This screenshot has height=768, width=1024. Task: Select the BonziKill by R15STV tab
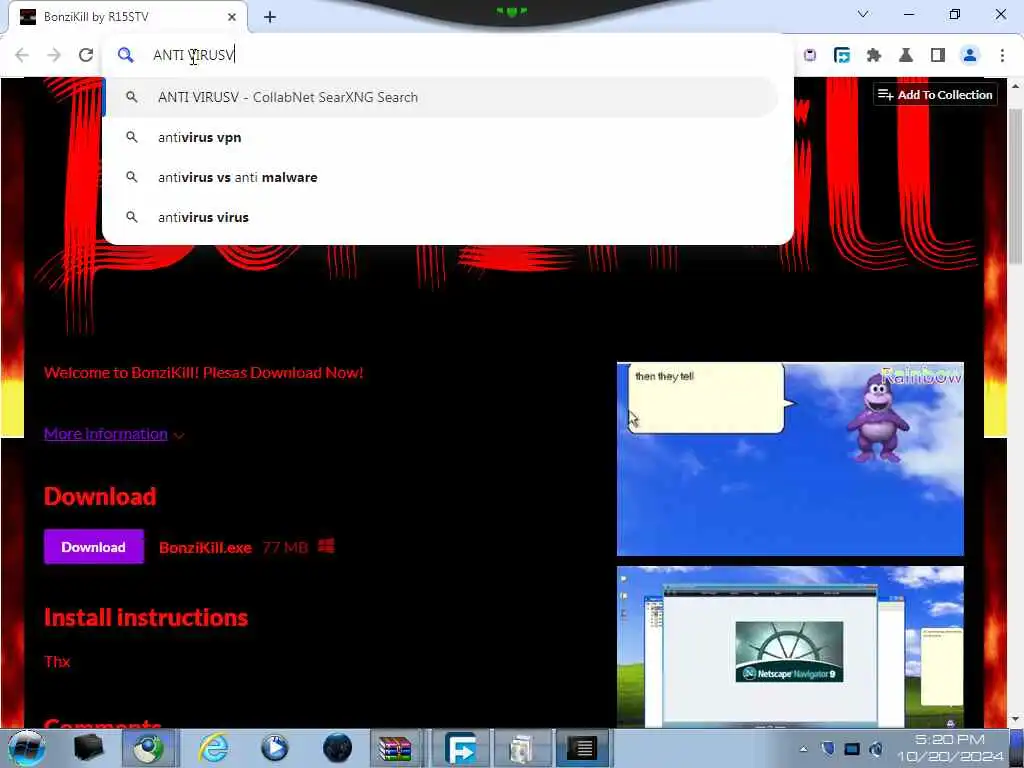[x=128, y=17]
